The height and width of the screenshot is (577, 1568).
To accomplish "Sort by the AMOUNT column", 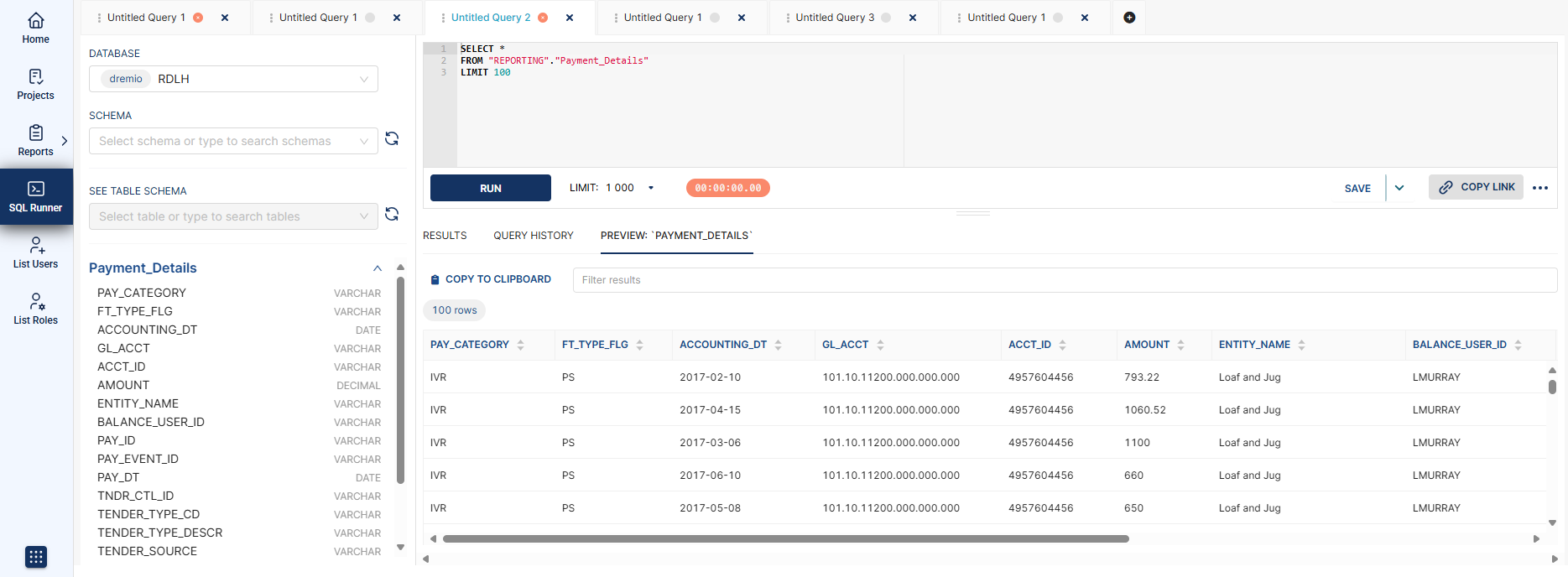I will [1180, 345].
